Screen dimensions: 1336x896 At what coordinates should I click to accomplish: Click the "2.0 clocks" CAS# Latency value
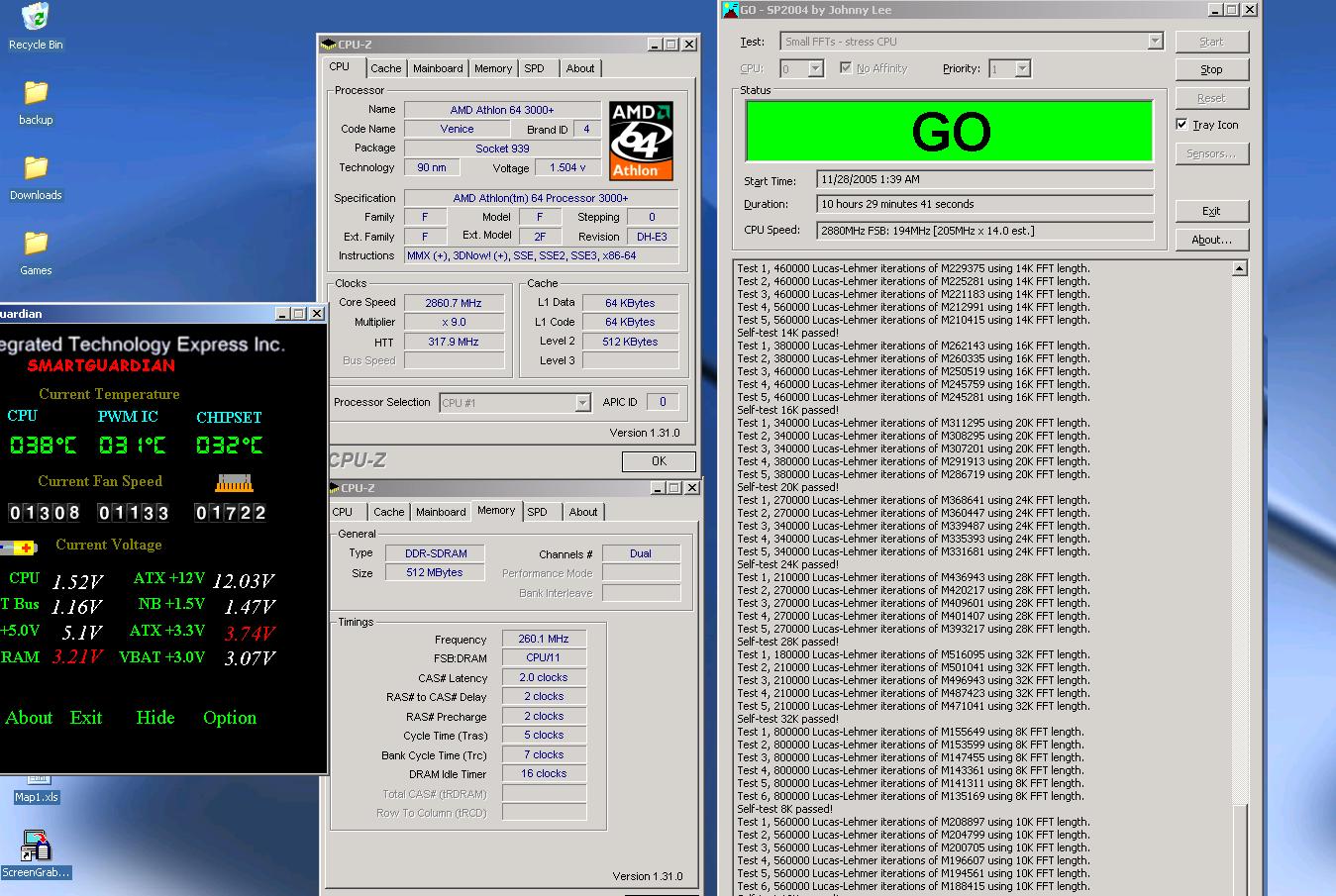[x=544, y=678]
